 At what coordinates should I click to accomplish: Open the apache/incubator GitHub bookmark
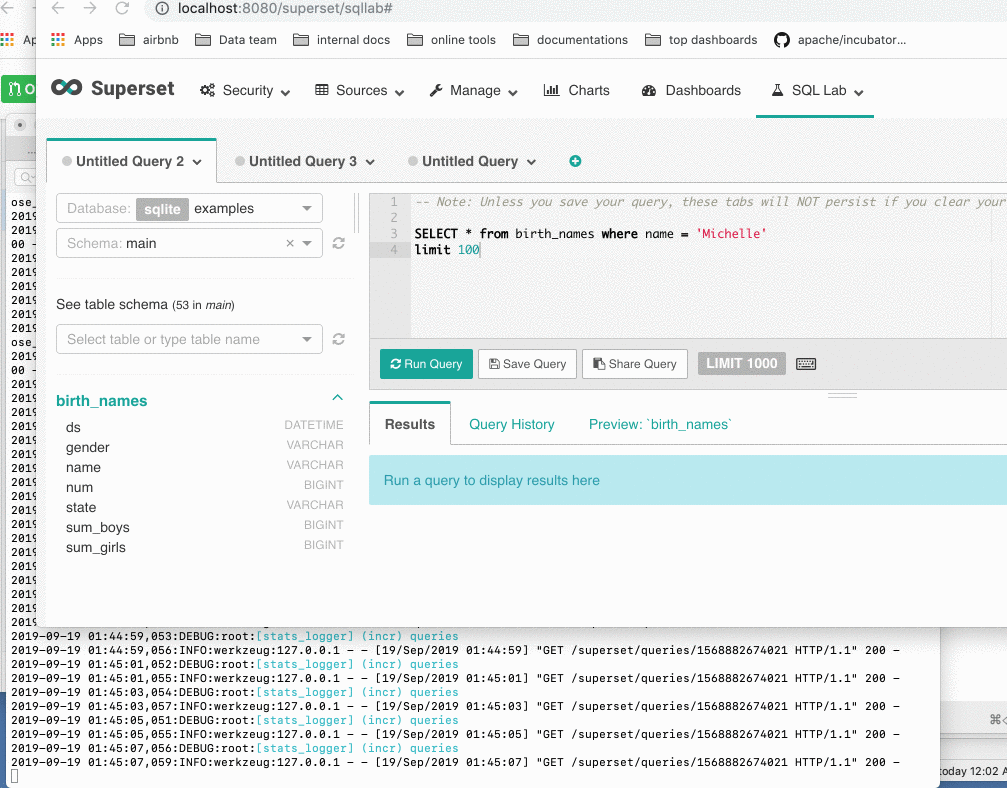pos(840,40)
